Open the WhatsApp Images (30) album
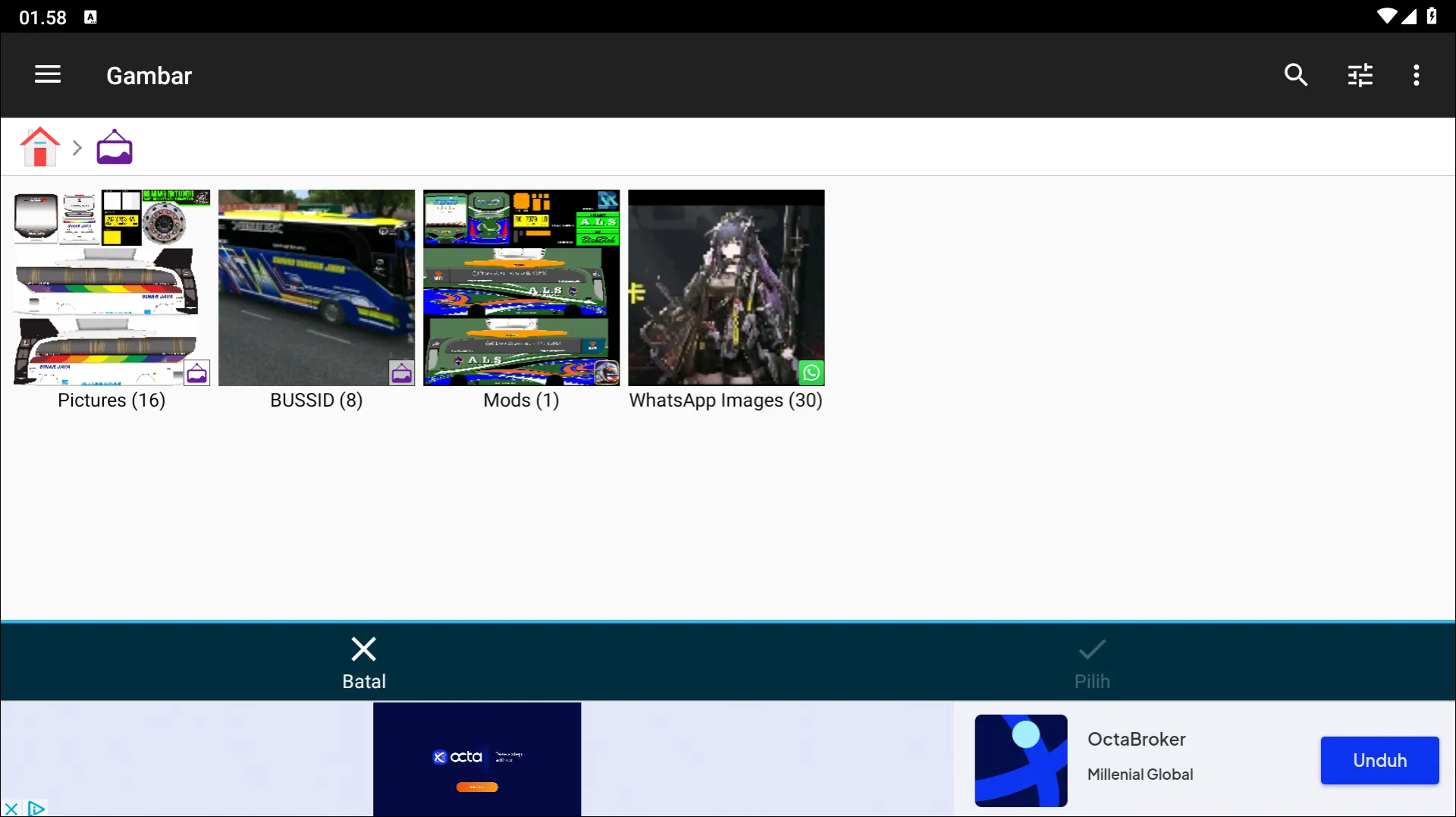 pyautogui.click(x=726, y=288)
